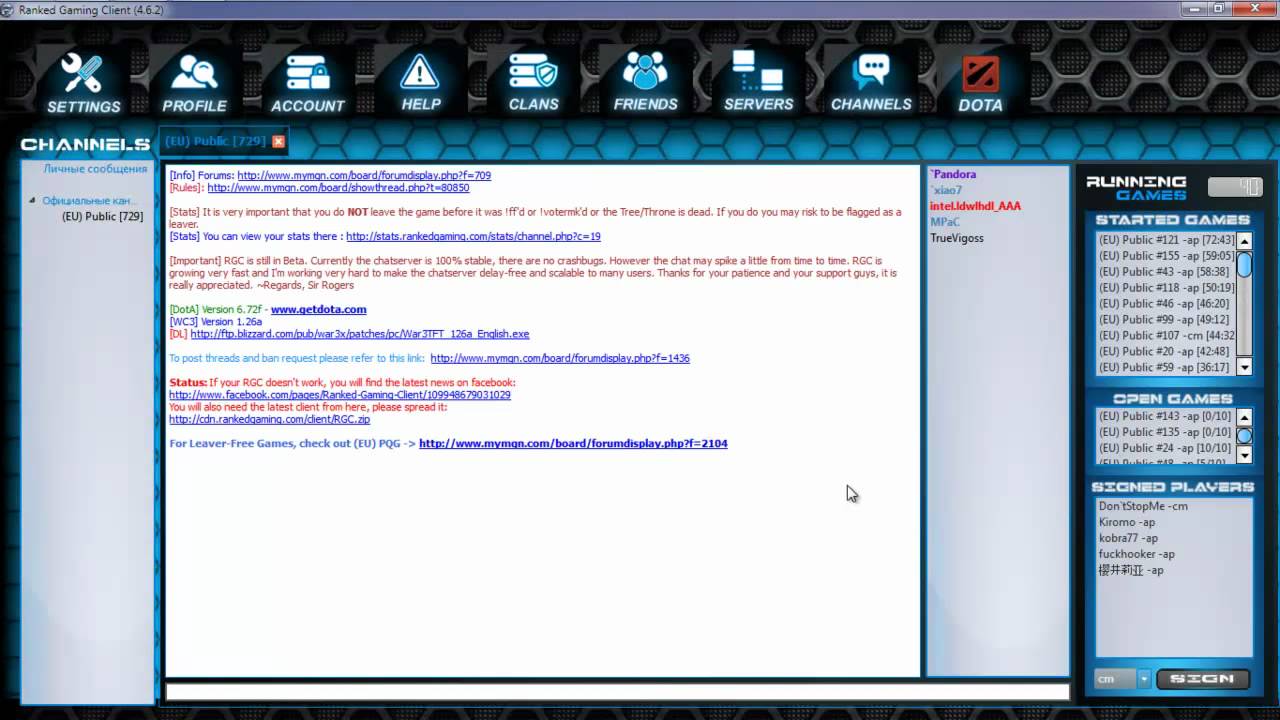This screenshot has width=1280, height=720.
Task: Collapse the Официальные каналы tree node
Action: point(32,200)
